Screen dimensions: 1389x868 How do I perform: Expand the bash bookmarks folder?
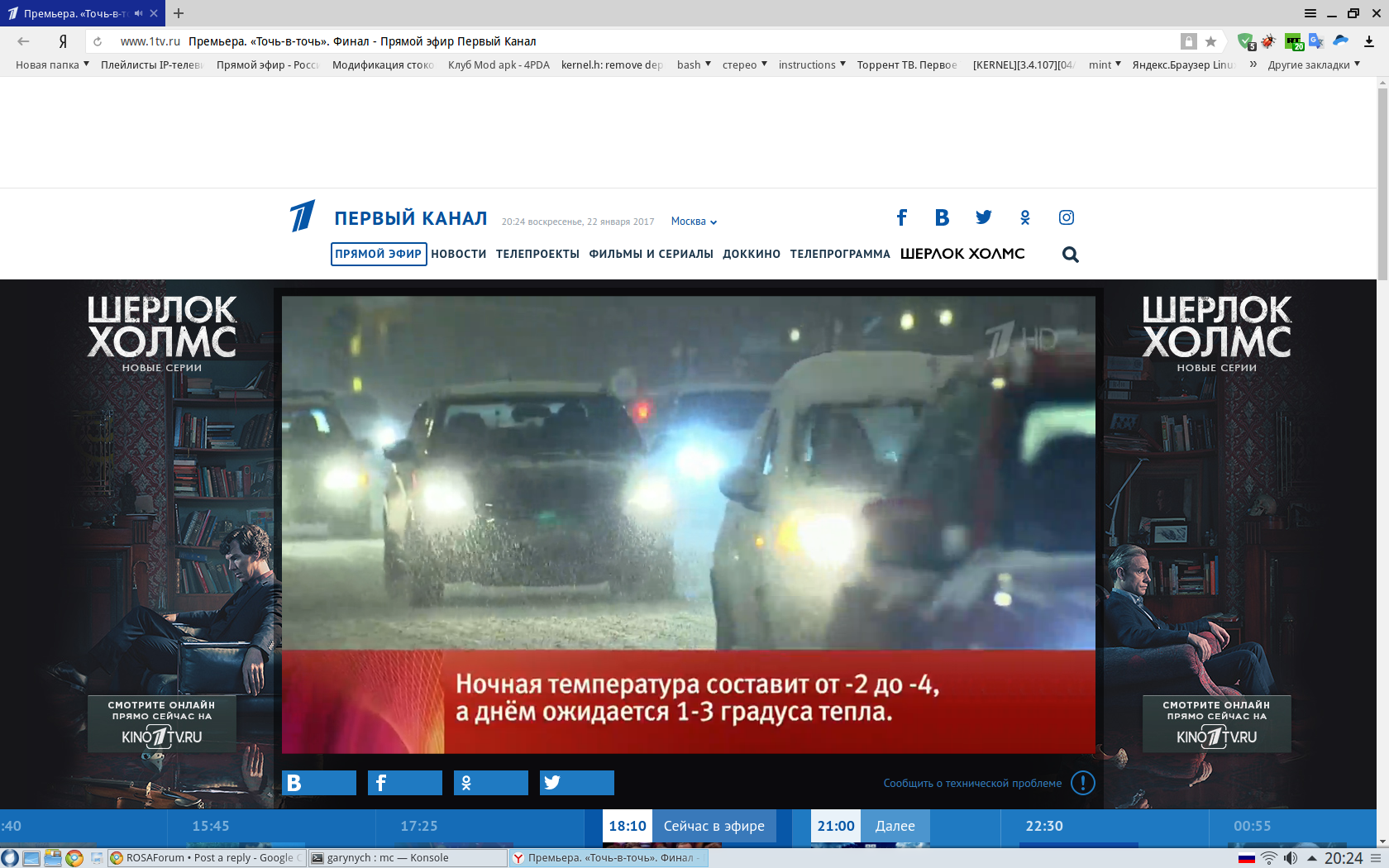[x=694, y=64]
